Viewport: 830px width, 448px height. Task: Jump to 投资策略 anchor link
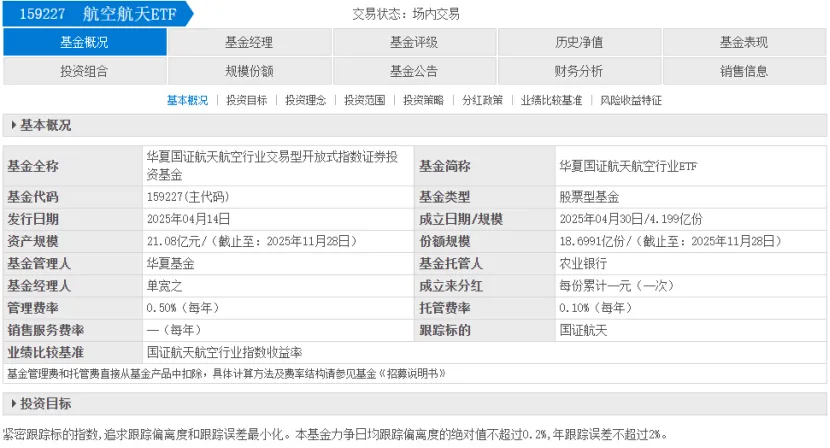(423, 100)
